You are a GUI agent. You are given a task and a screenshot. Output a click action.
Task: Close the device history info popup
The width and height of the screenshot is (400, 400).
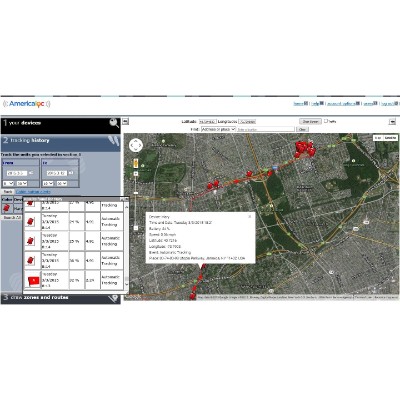pyautogui.click(x=250, y=216)
